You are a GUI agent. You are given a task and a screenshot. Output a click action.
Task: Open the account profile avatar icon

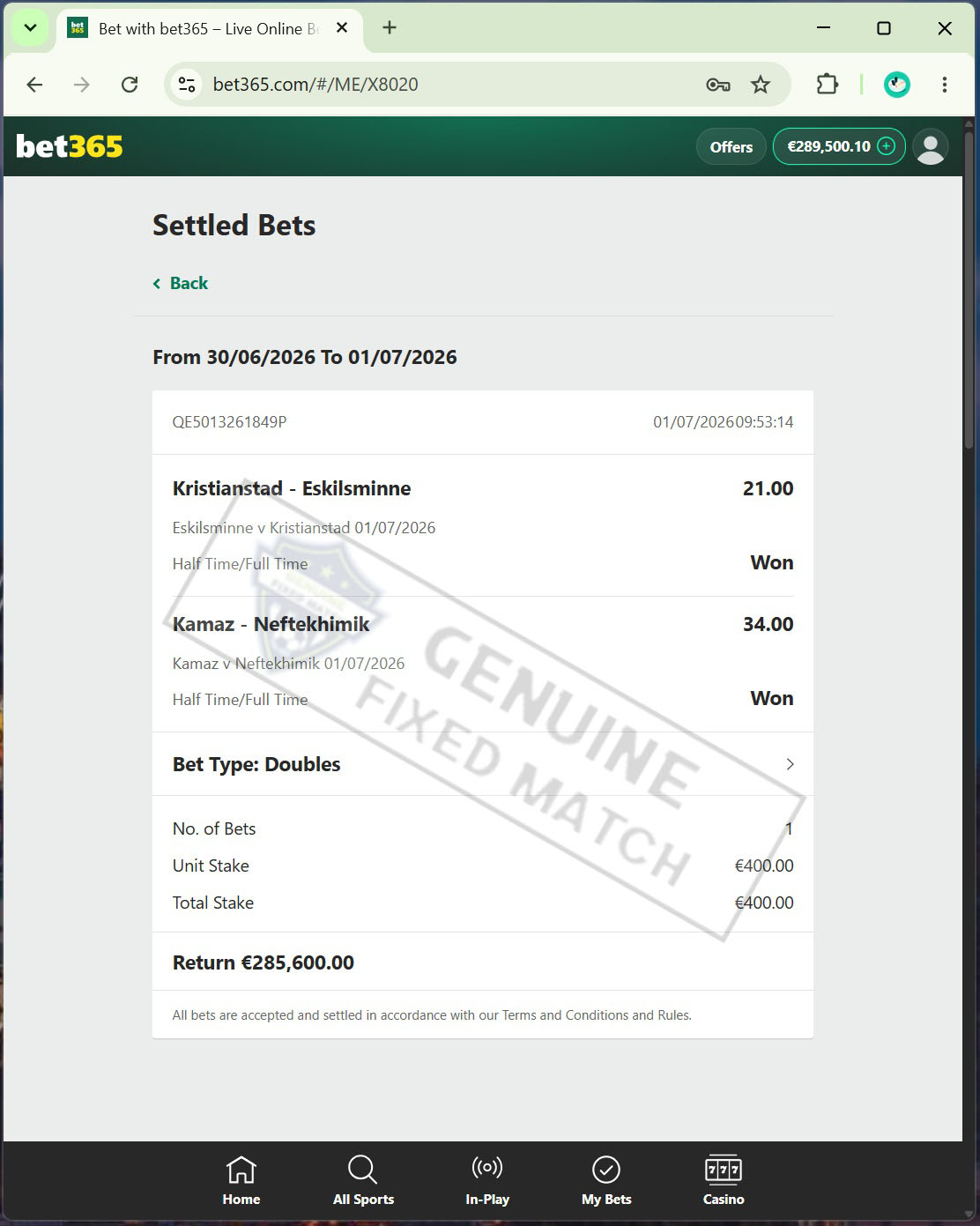(931, 146)
